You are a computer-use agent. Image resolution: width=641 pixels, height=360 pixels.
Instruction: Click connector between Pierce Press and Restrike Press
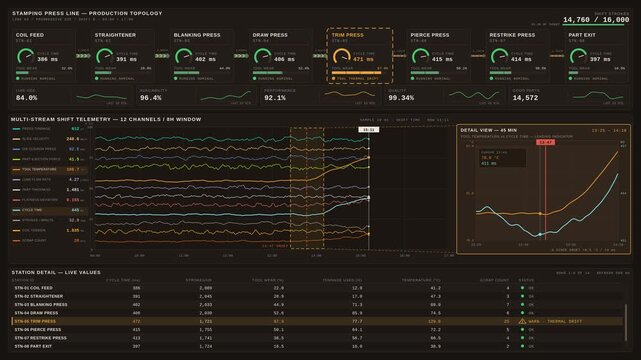tap(478, 56)
